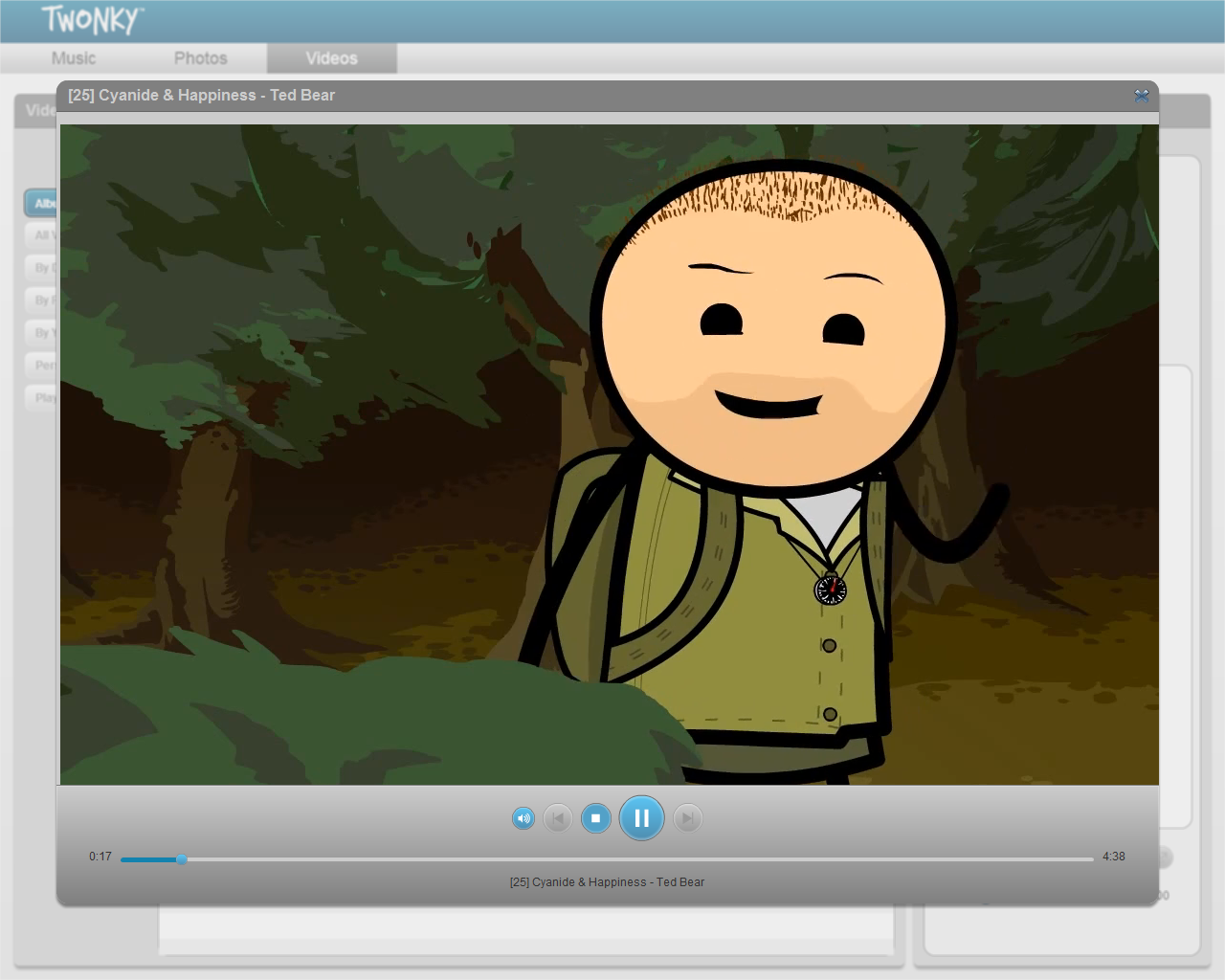Viewport: 1225px width, 980px height.
Task: Close the video player dialog
Action: pyautogui.click(x=1141, y=96)
